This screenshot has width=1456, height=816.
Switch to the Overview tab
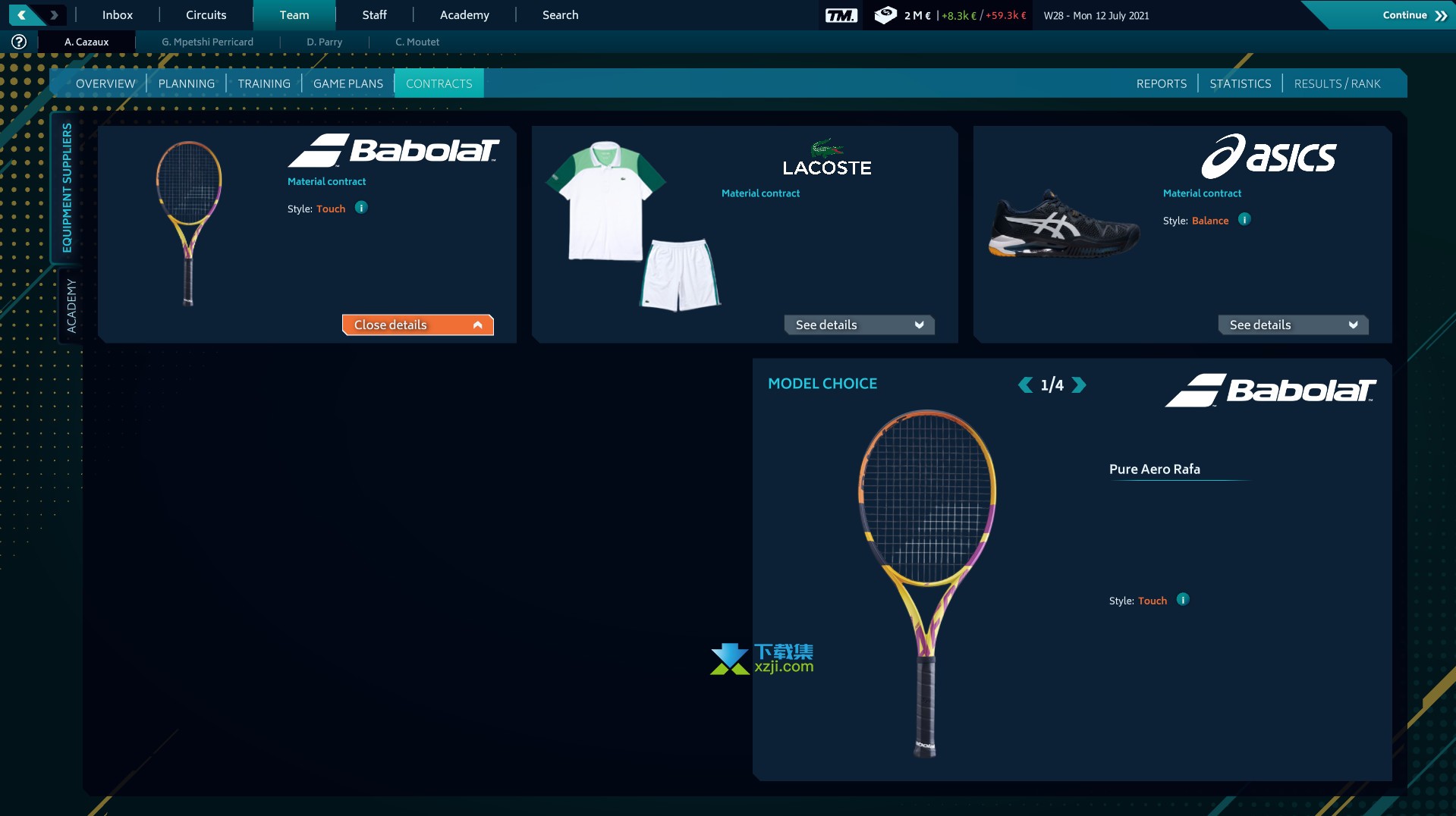[105, 83]
